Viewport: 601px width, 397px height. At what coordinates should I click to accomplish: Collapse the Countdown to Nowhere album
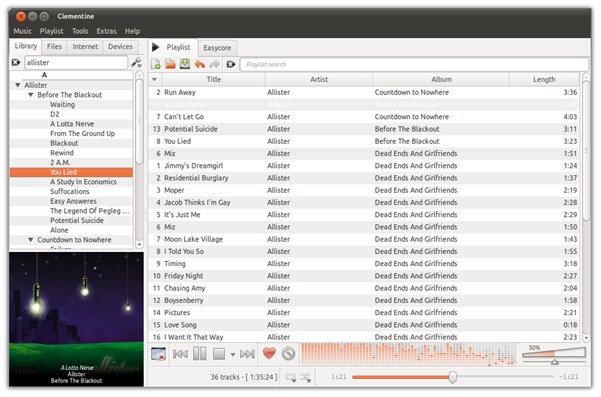click(31, 240)
